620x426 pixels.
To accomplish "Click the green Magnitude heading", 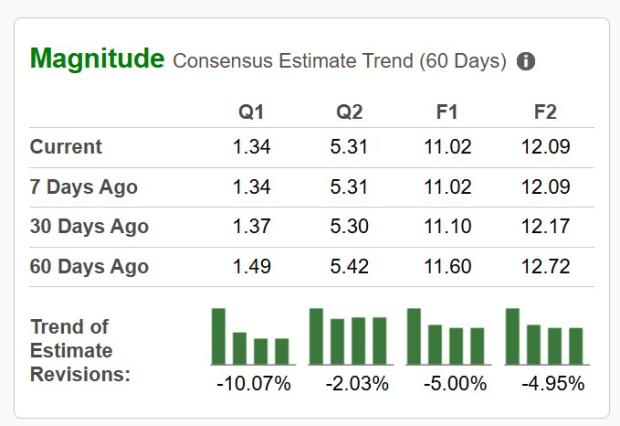I will click(x=97, y=58).
